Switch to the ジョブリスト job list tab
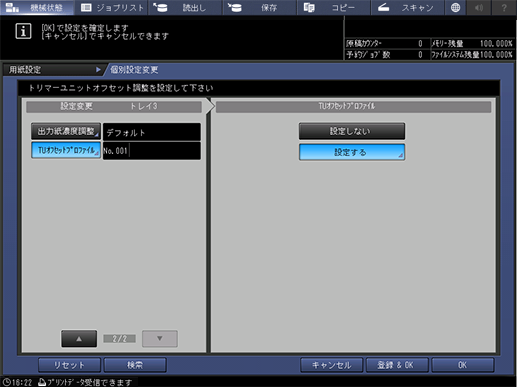 click(111, 7)
